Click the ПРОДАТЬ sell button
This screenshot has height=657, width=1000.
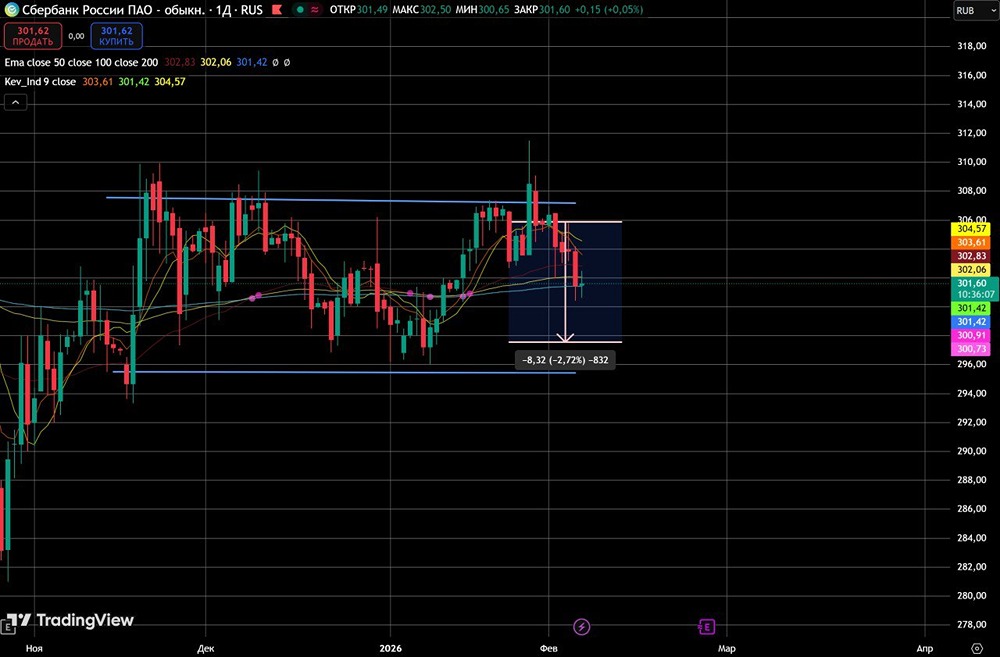tap(33, 36)
